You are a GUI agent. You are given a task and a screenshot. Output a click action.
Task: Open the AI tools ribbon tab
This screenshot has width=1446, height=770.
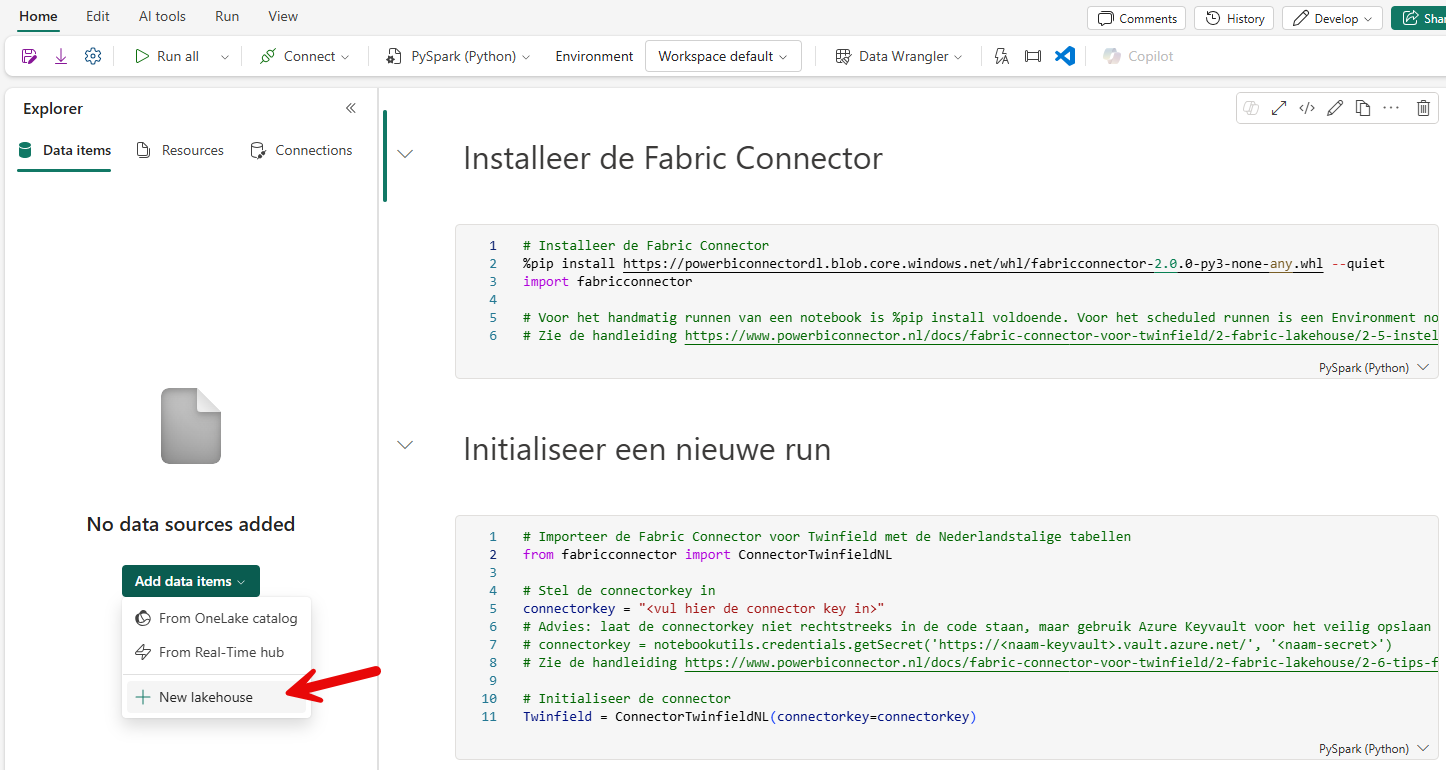(x=162, y=17)
